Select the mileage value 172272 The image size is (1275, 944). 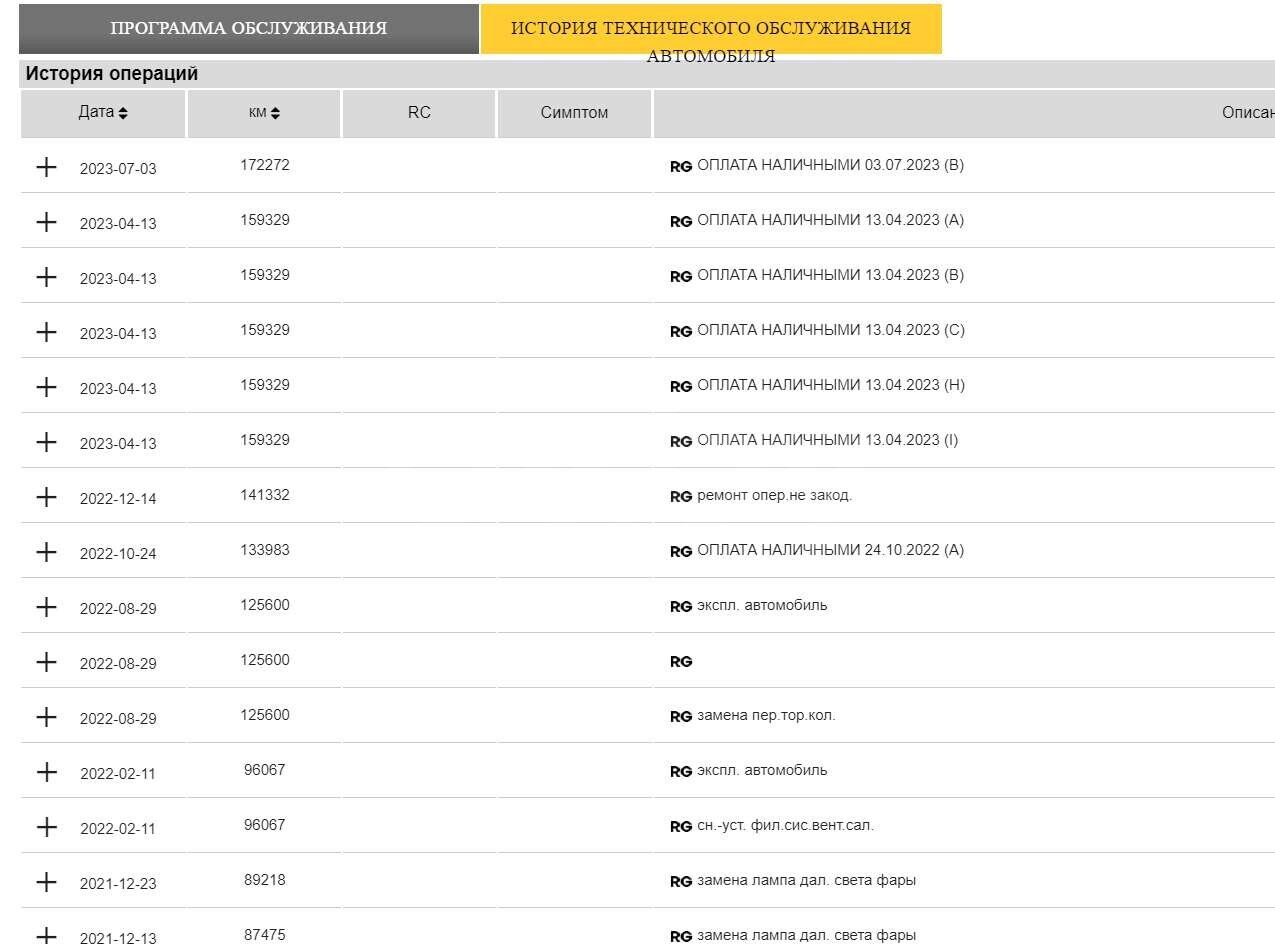(x=265, y=165)
